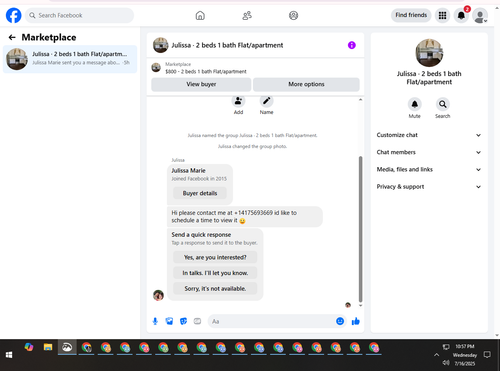Send quick reply 'Yes, are you interested?'
The width and height of the screenshot is (500, 371).
[215, 257]
